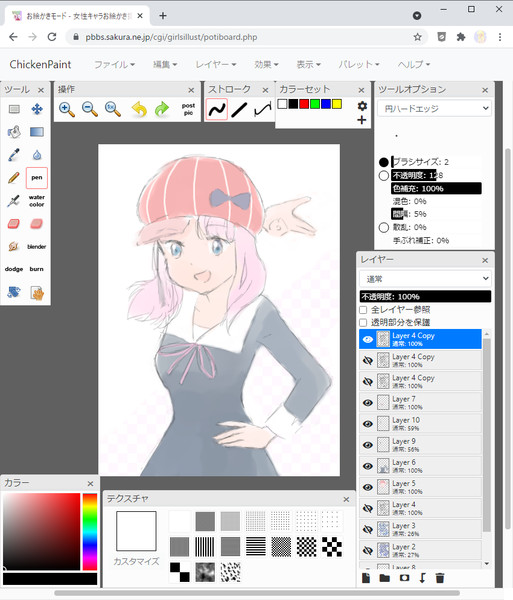513x600 pixels.
Task: Open color set settings gear
Action: (362, 106)
